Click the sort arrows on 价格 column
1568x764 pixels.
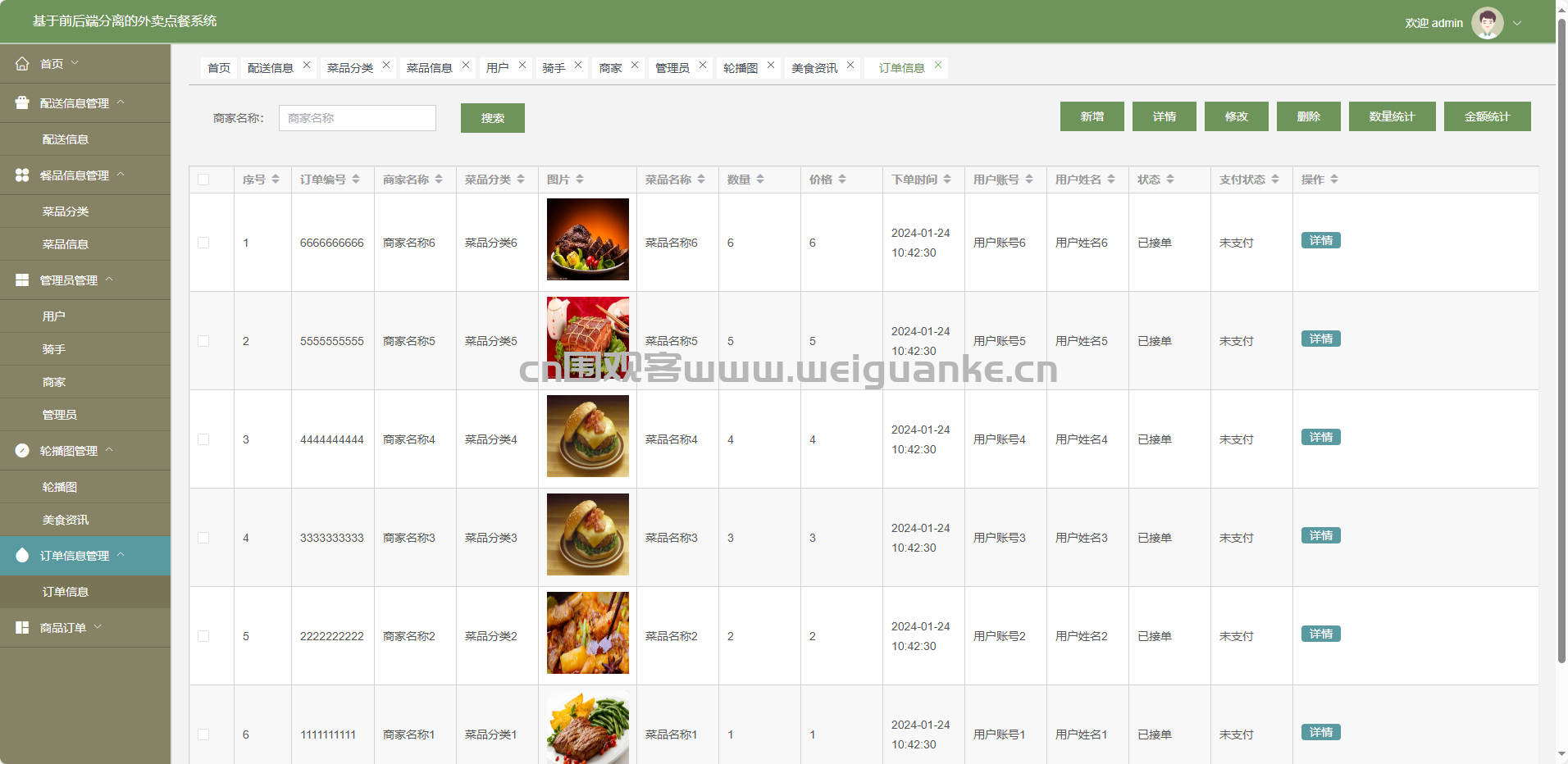(x=842, y=180)
